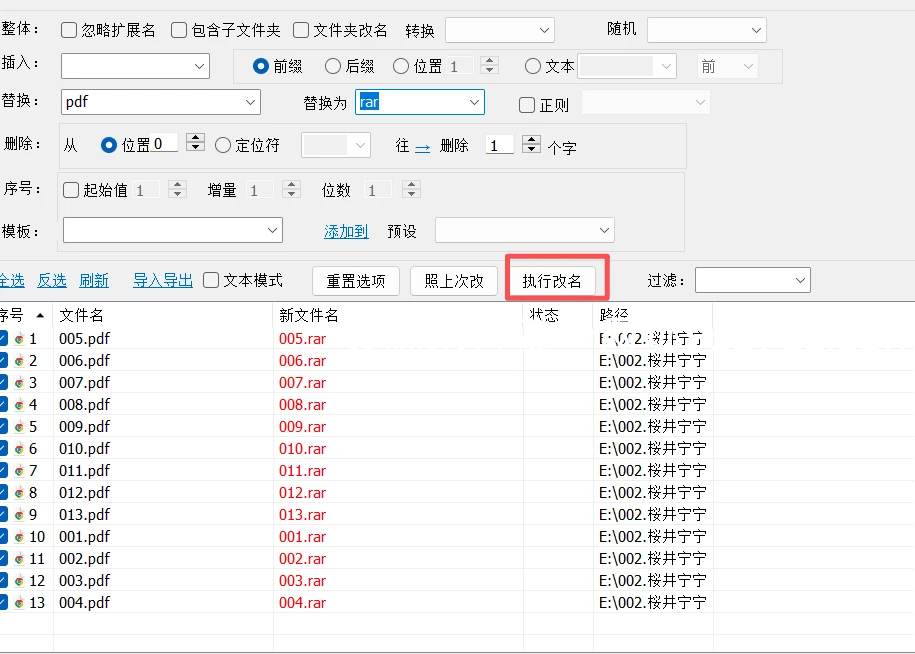The image size is (915, 654).
Task: Select the 后缀 radio button
Action: pyautogui.click(x=331, y=67)
